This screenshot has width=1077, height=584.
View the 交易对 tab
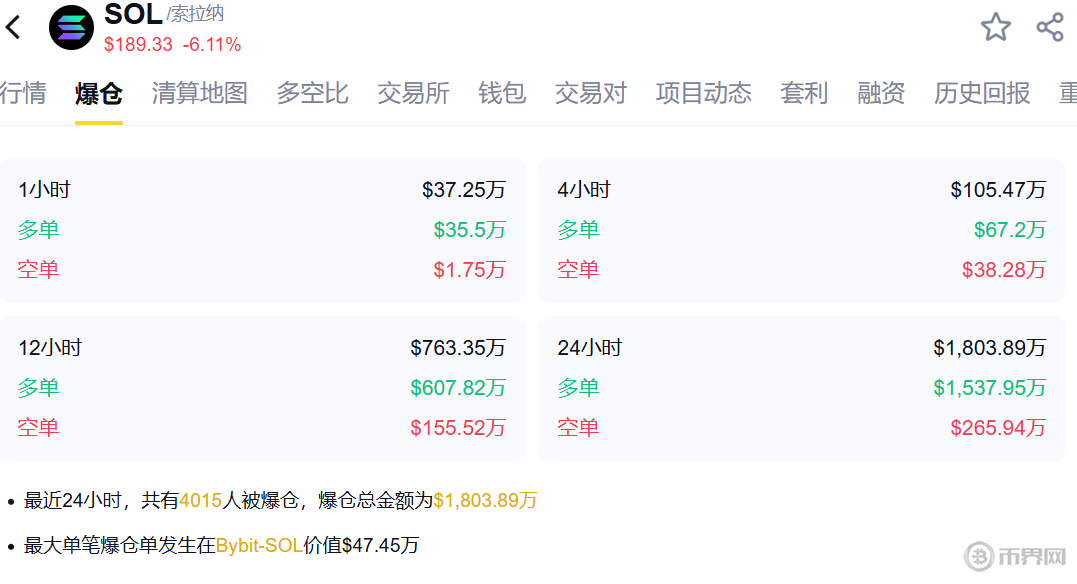pos(591,94)
